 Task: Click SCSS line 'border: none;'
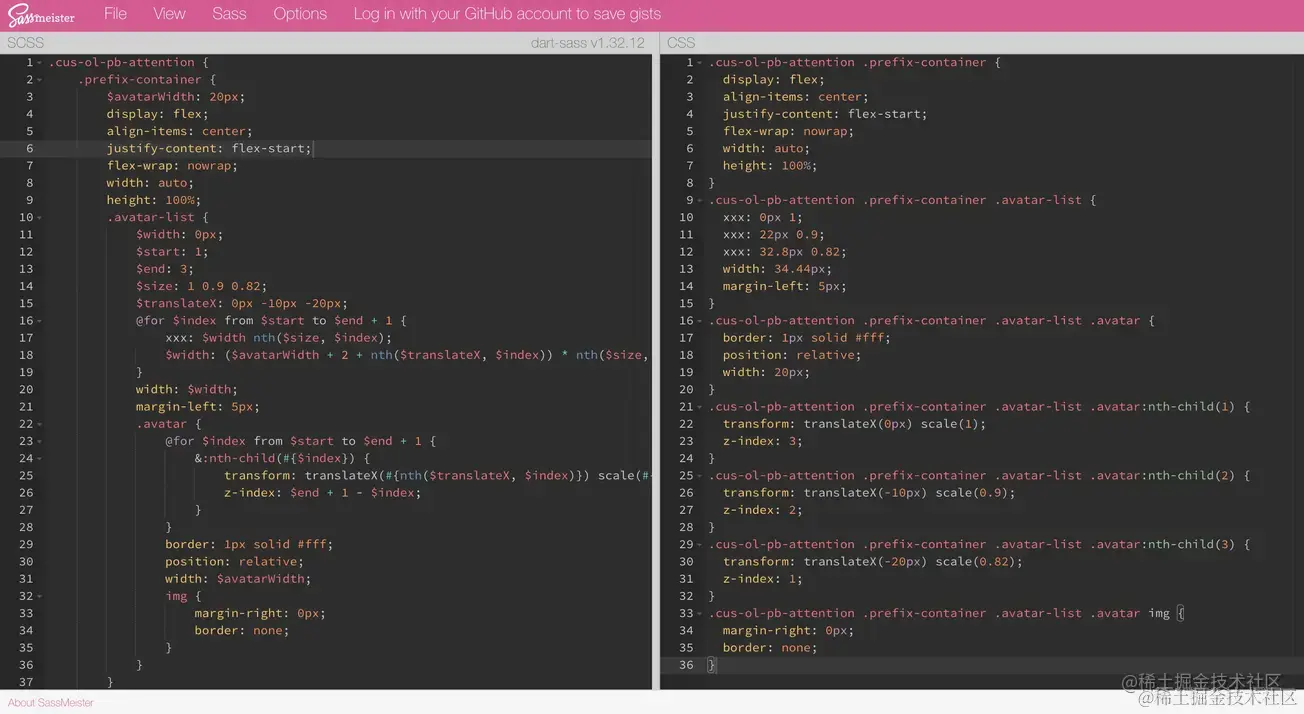point(241,631)
